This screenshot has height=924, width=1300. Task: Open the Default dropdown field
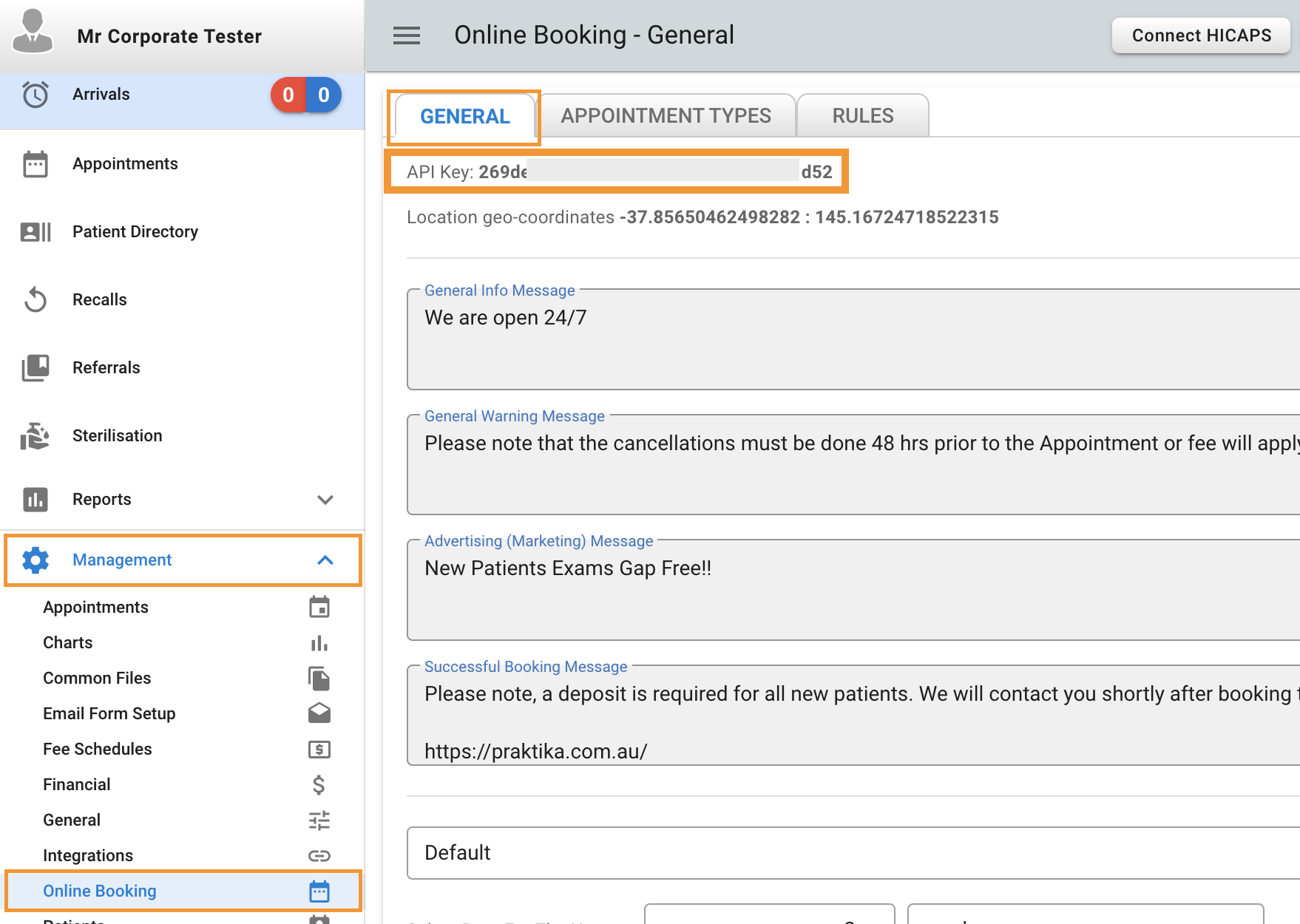point(853,853)
